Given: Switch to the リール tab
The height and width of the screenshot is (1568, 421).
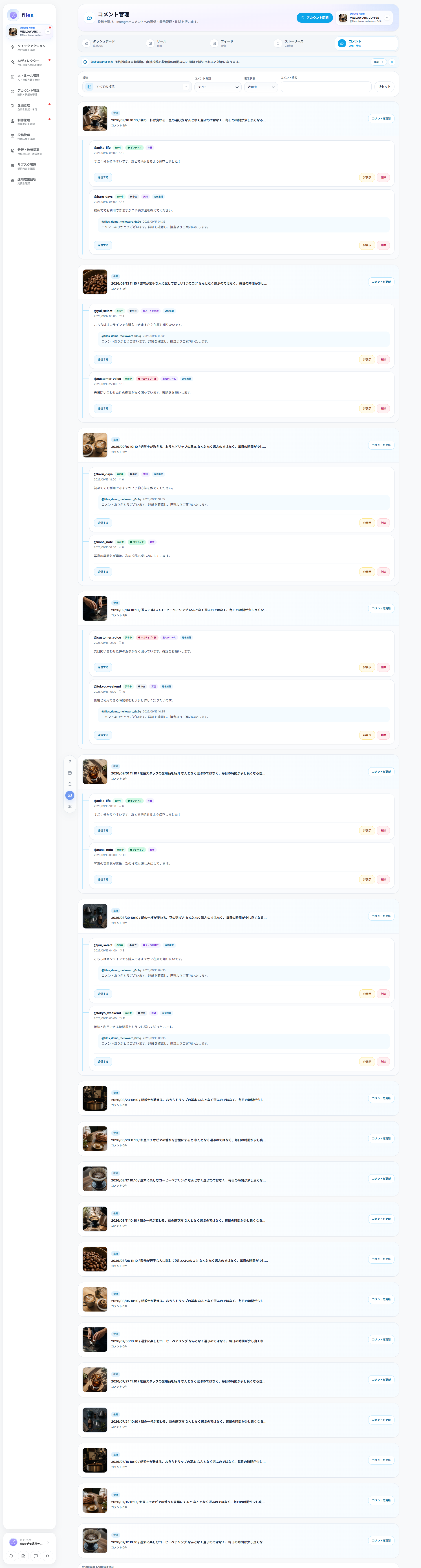Looking at the screenshot, I should point(175,43).
